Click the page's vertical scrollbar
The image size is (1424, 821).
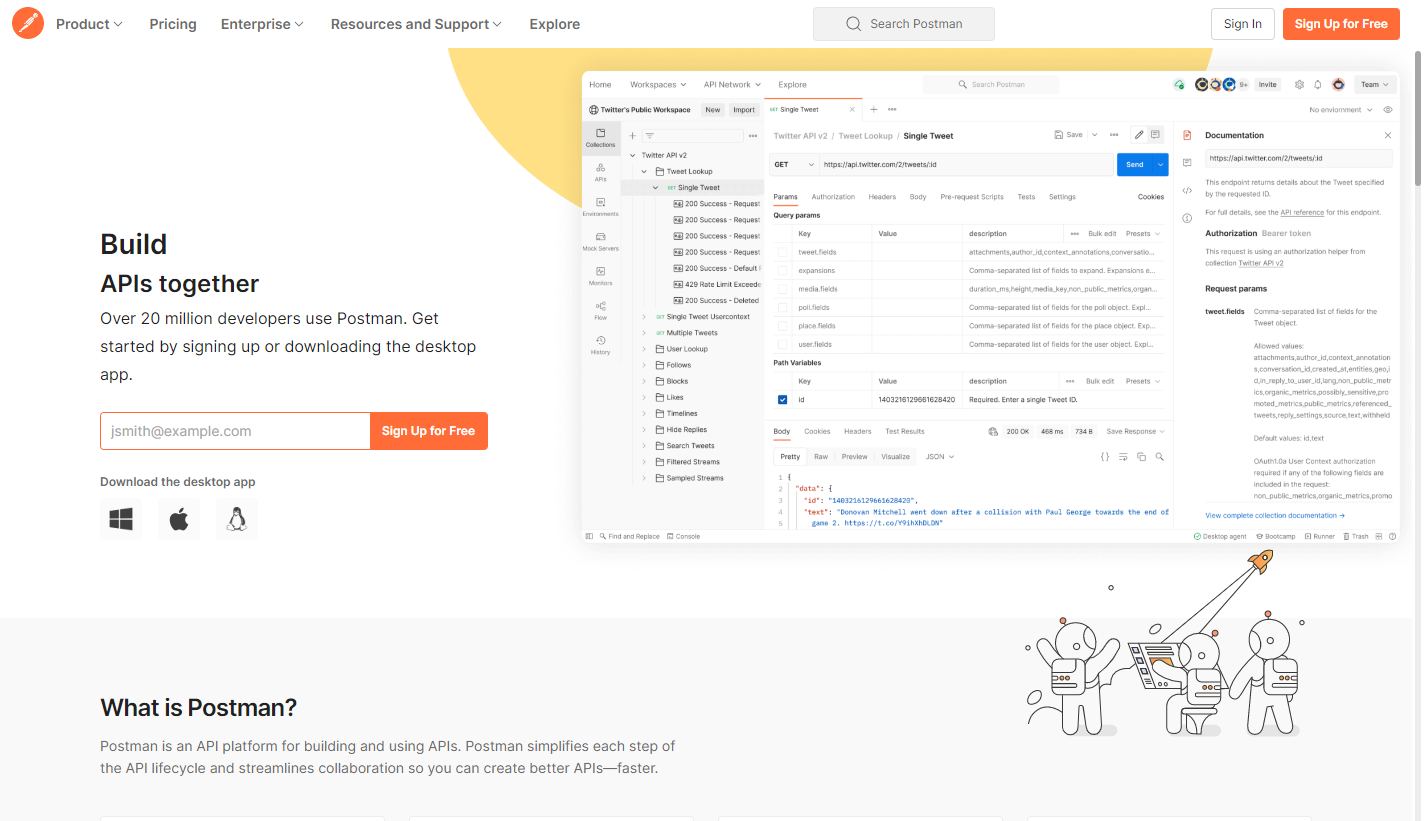tap(1416, 120)
